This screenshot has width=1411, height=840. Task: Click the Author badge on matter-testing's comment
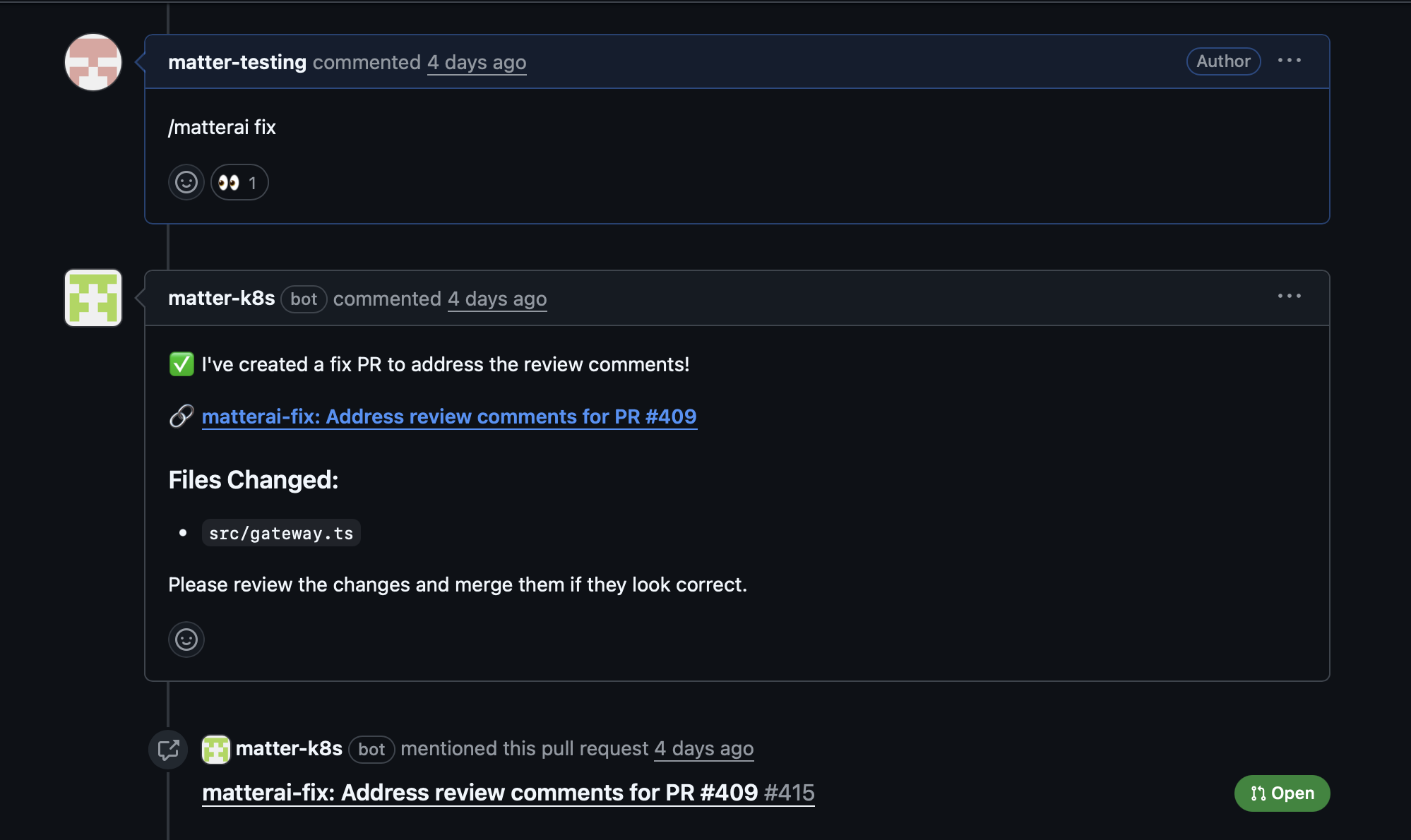[1222, 61]
